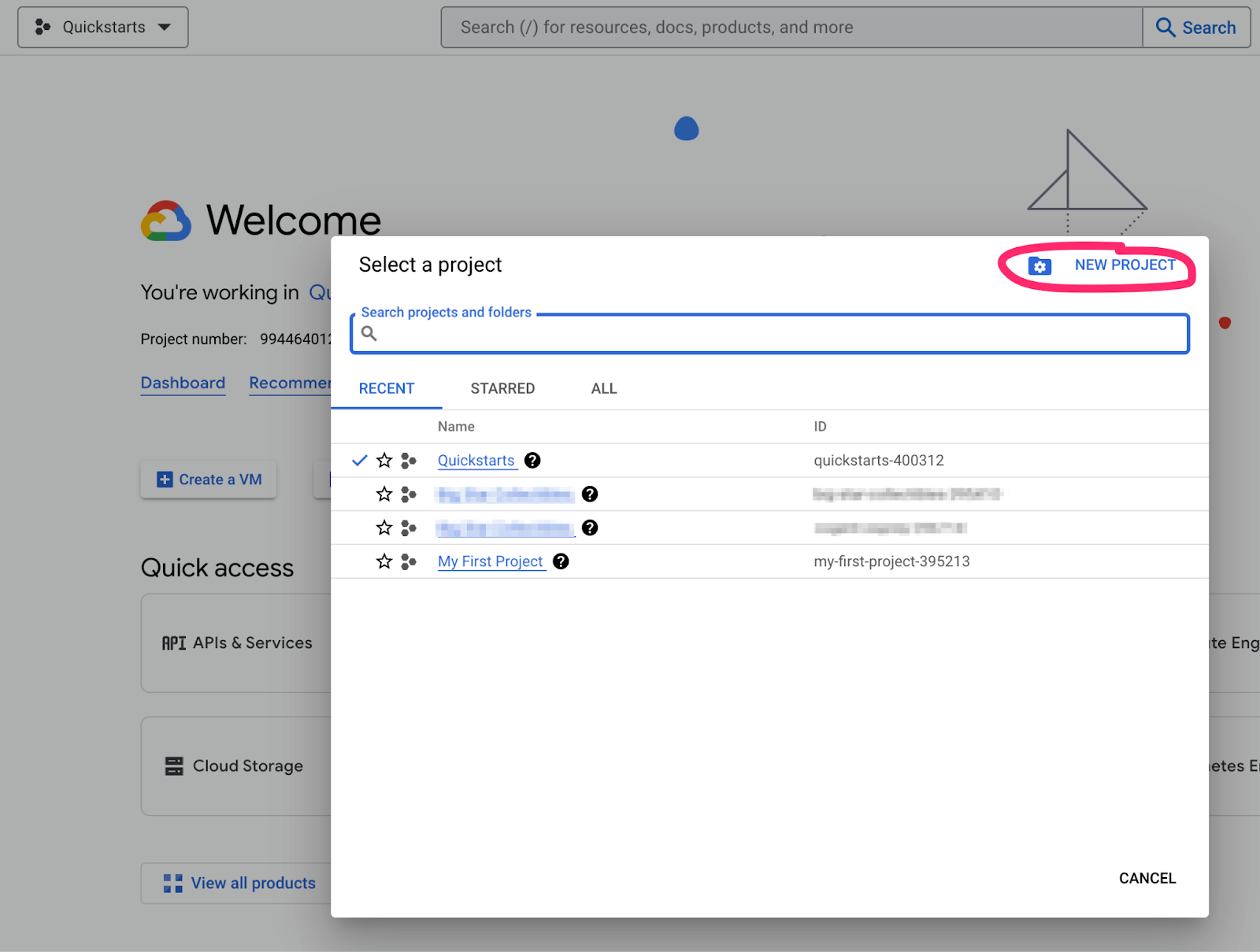The image size is (1260, 952).
Task: Click the NEW PROJECT button
Action: (1125, 265)
